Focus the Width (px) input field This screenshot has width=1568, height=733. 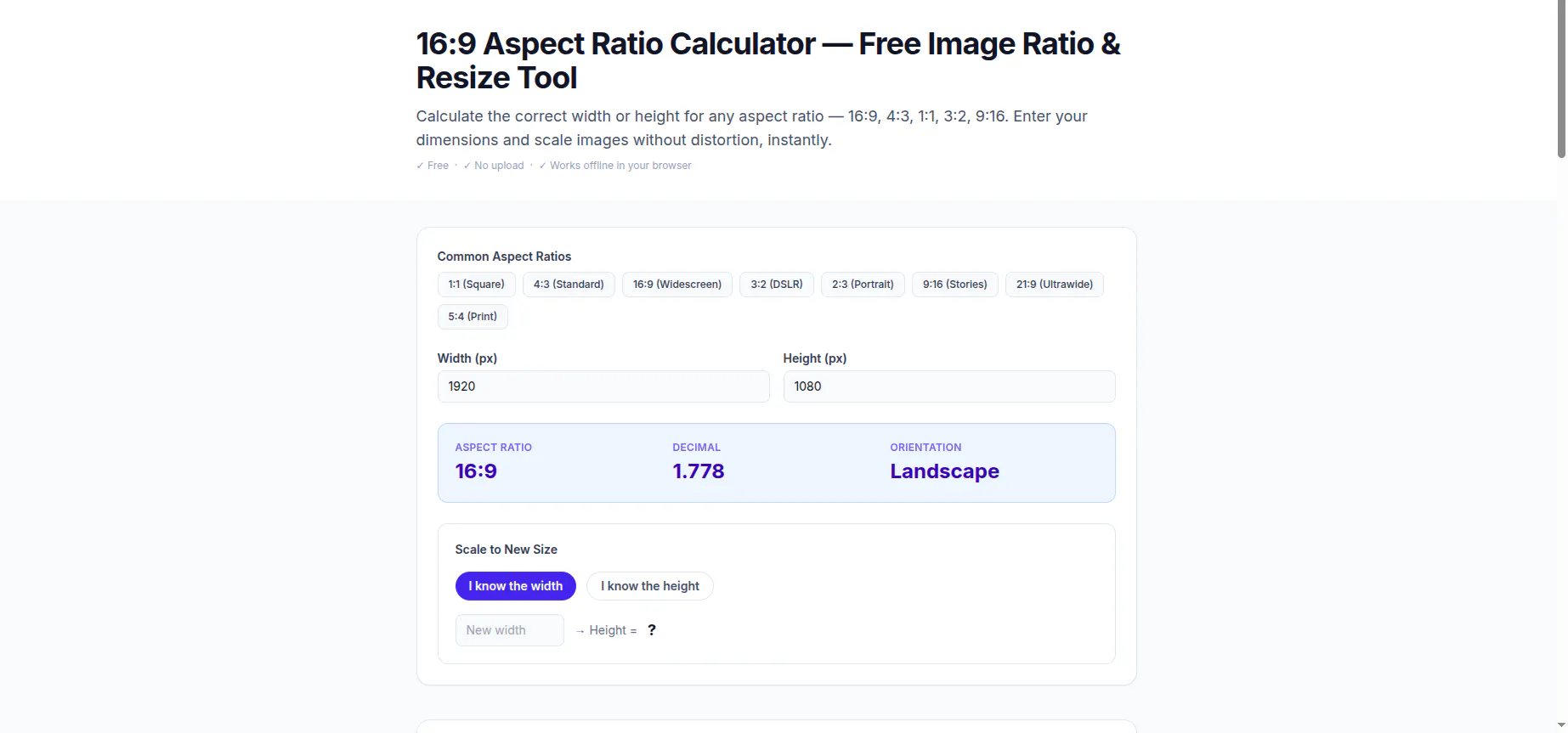click(x=603, y=386)
